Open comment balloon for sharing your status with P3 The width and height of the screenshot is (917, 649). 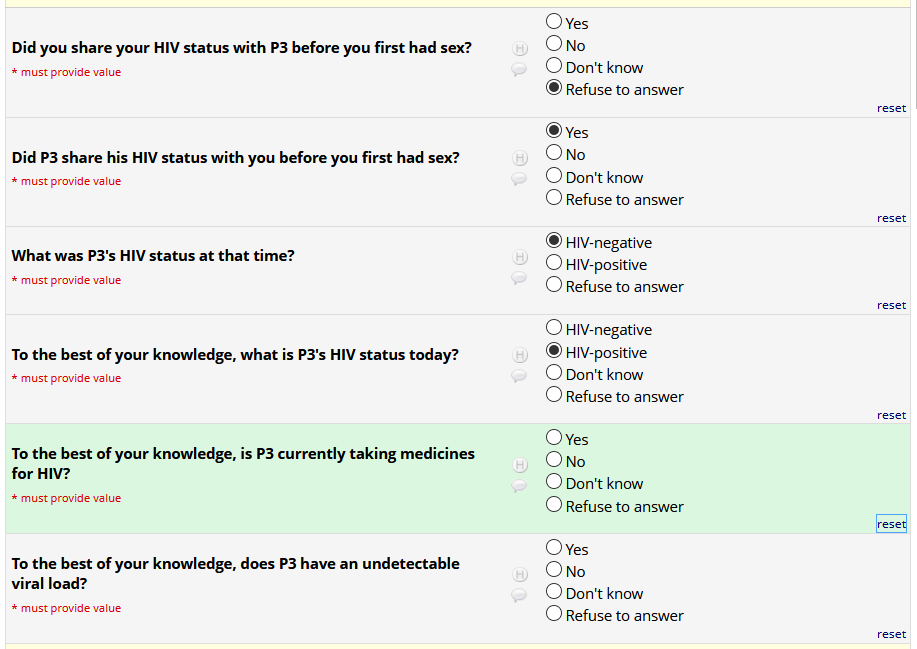(519, 70)
